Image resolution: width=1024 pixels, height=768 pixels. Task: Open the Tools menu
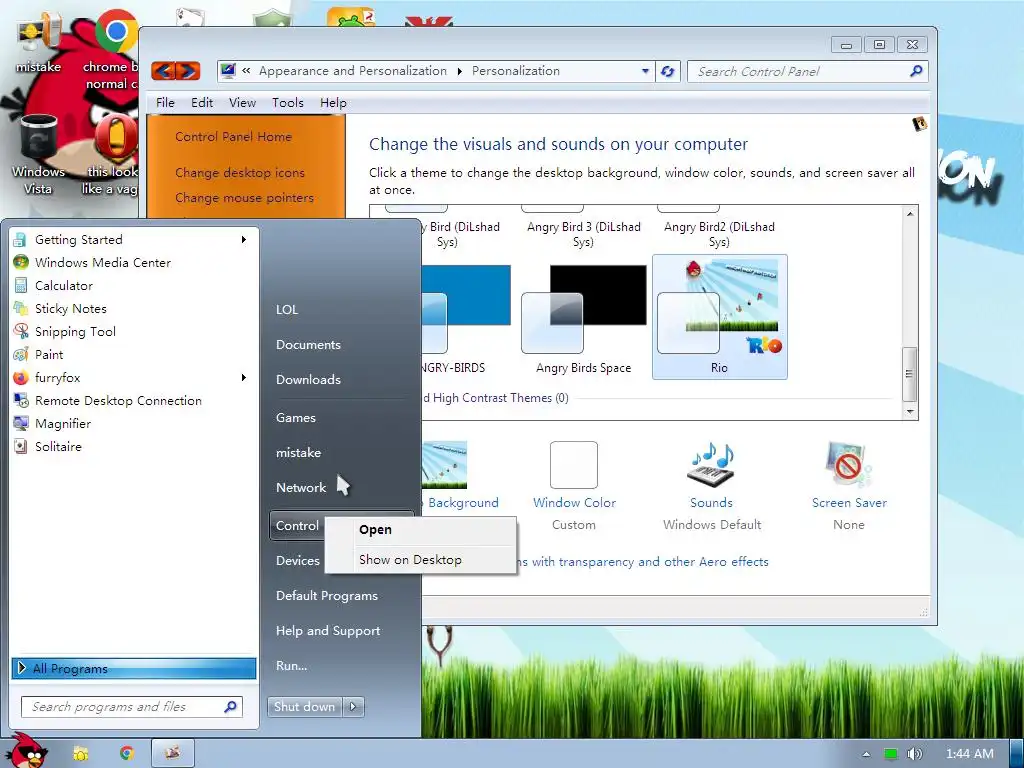[288, 103]
